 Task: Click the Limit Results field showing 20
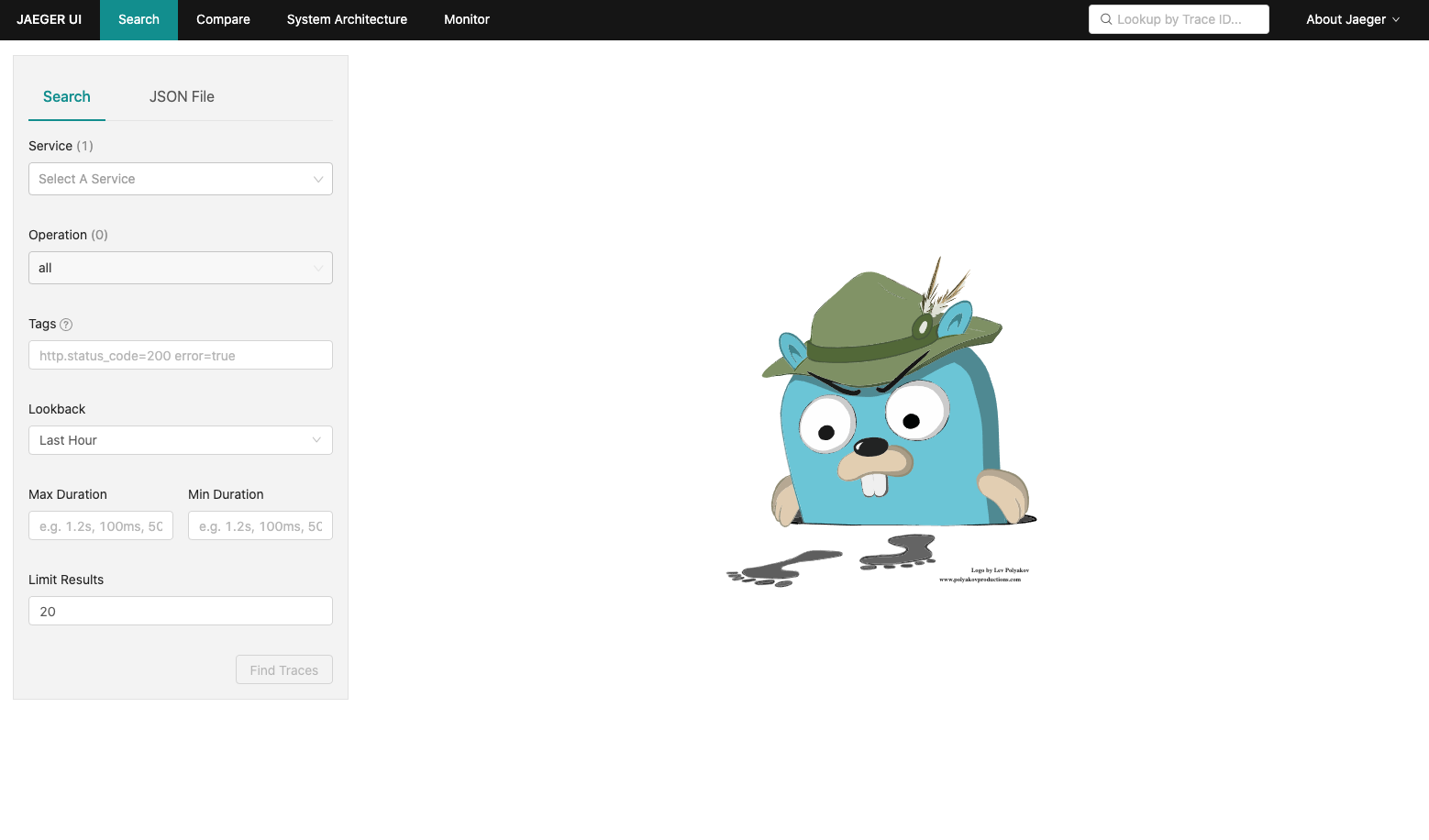coord(180,611)
